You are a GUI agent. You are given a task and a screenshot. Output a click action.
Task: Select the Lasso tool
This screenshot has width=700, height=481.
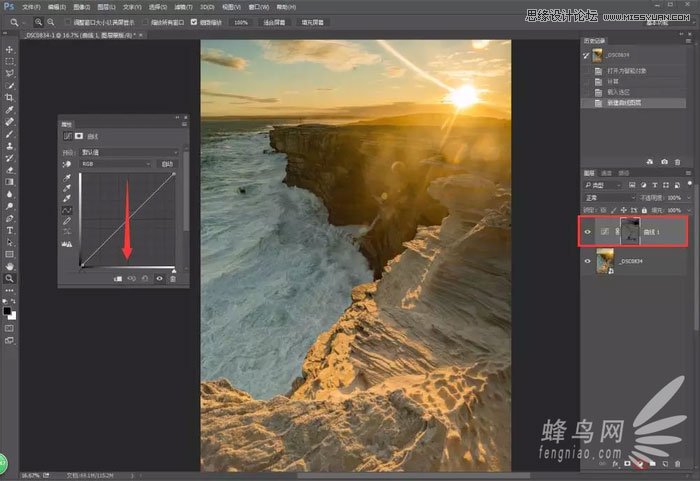click(x=9, y=73)
